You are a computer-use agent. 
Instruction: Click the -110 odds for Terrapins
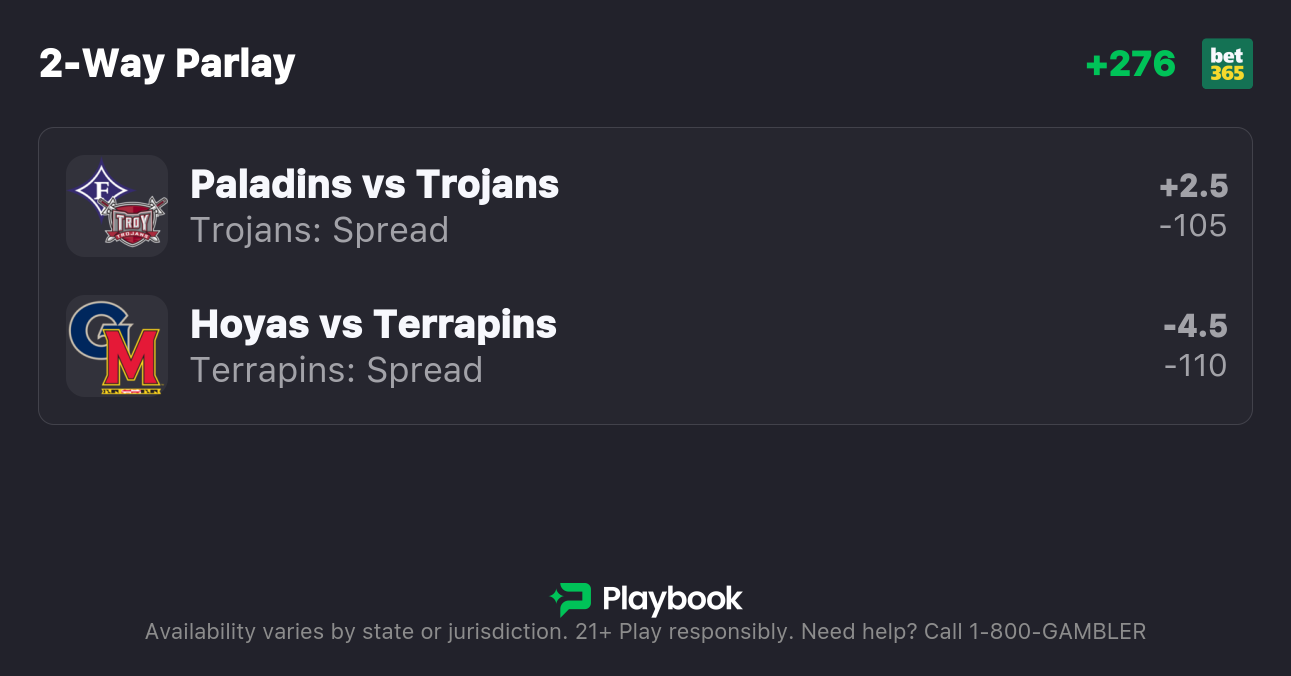pos(1195,366)
